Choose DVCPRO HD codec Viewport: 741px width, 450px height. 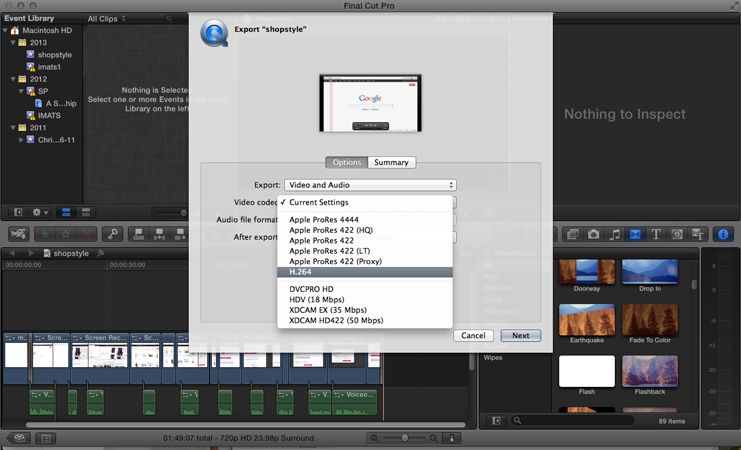coord(365,289)
